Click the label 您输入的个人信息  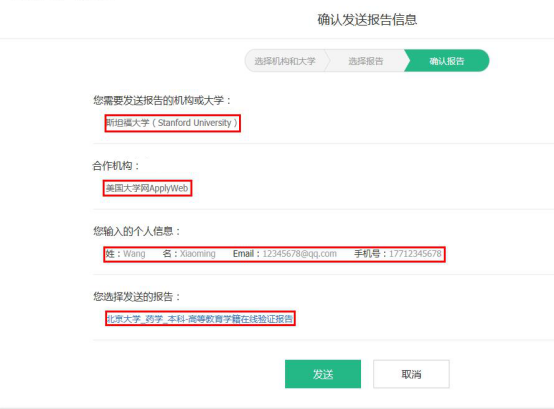coord(137,231)
